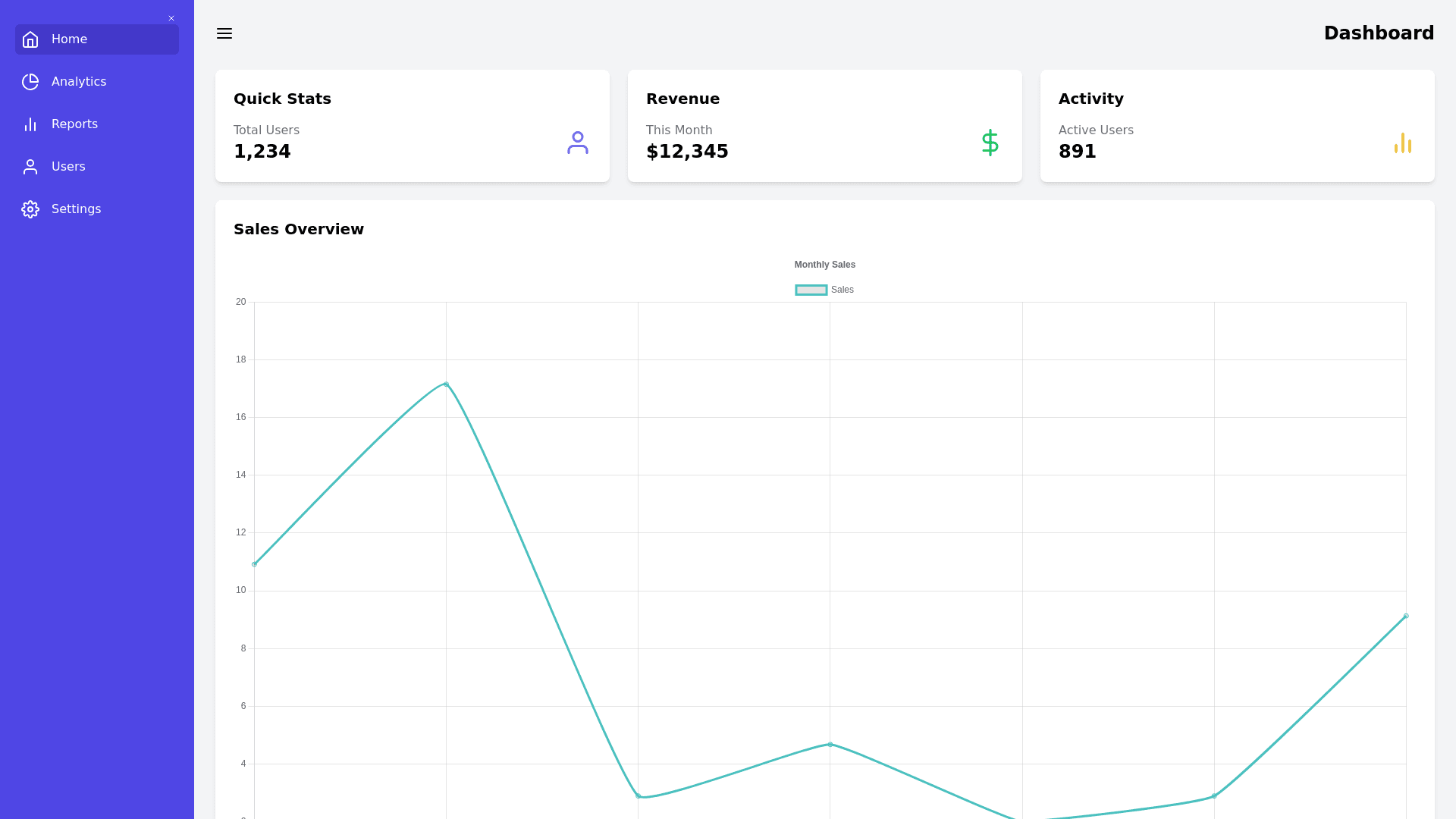Toggle sidebar with the hamburger menu button
Screen dimensions: 1456x819
(224, 33)
